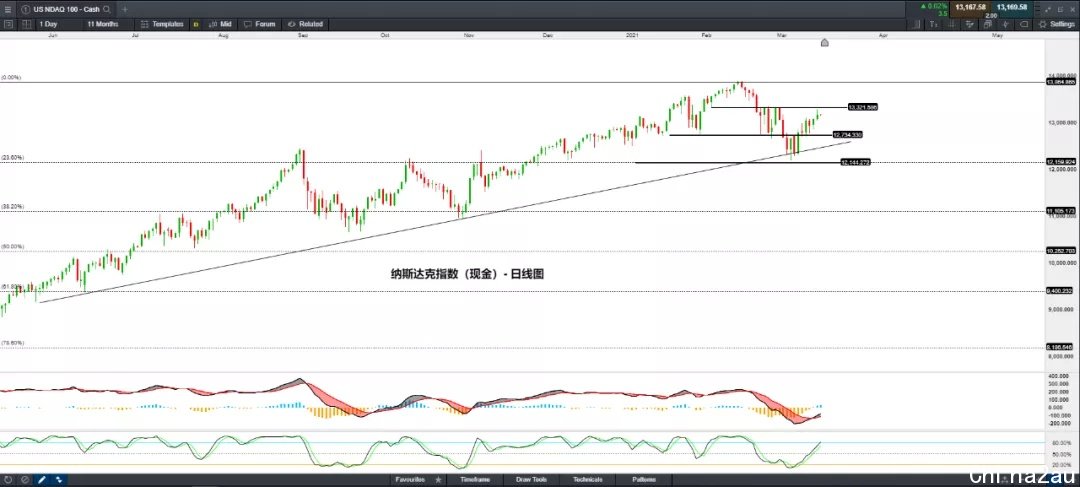Click the Chinese chart title annotation
The height and width of the screenshot is (487, 1080).
468,274
